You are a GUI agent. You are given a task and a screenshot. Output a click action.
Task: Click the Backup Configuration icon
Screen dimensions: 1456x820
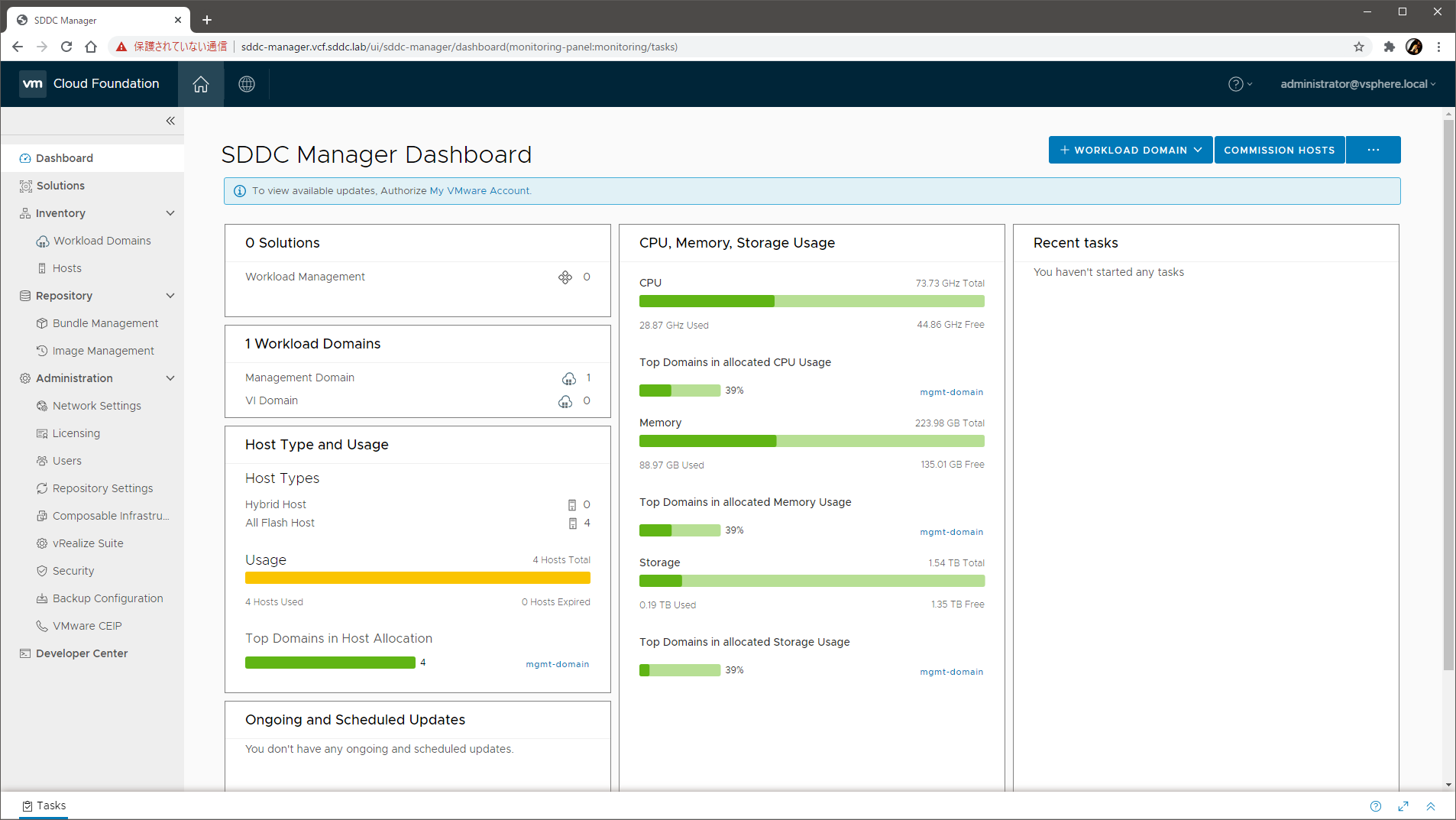43,598
